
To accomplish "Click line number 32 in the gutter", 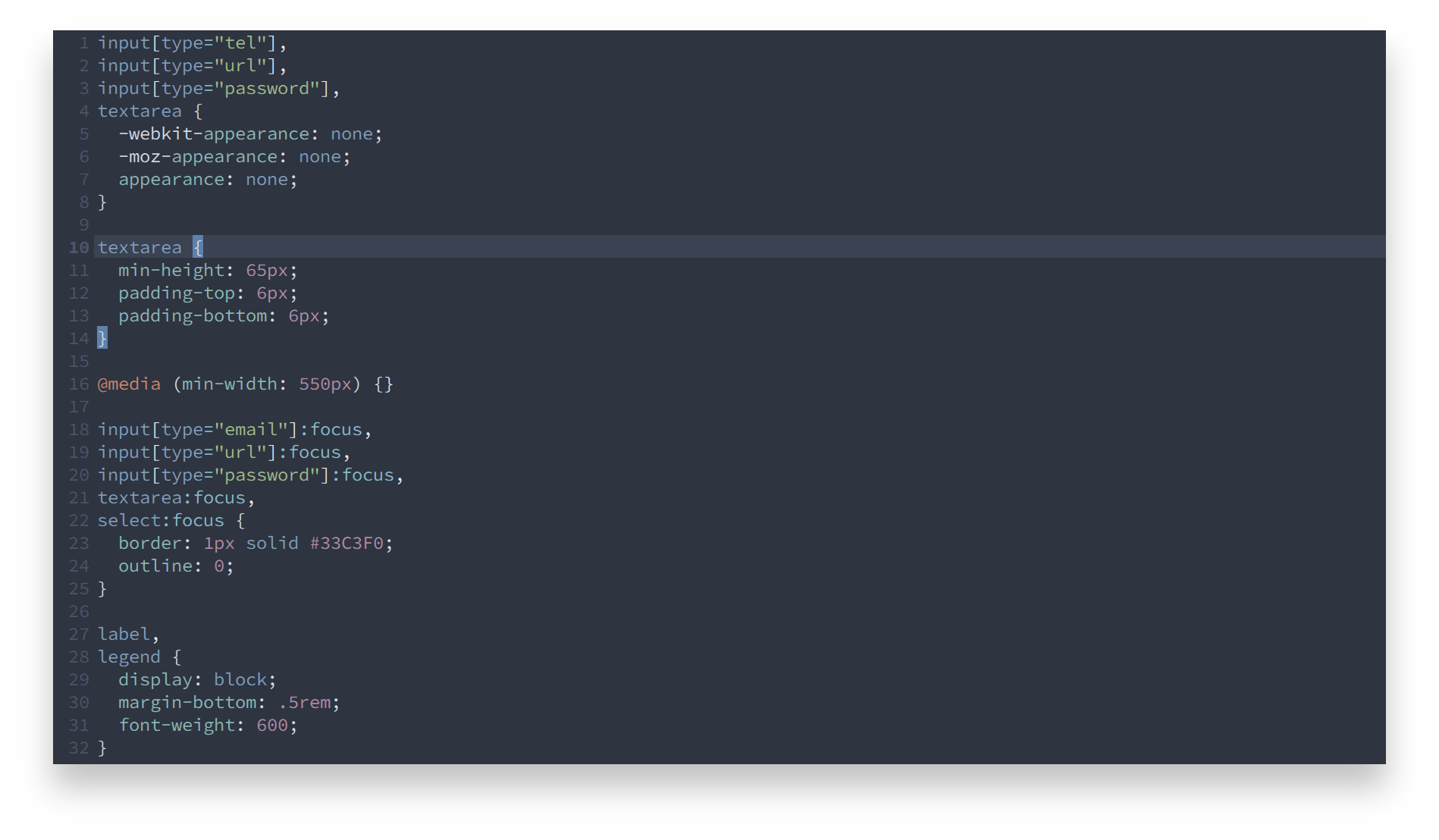I will [79, 748].
